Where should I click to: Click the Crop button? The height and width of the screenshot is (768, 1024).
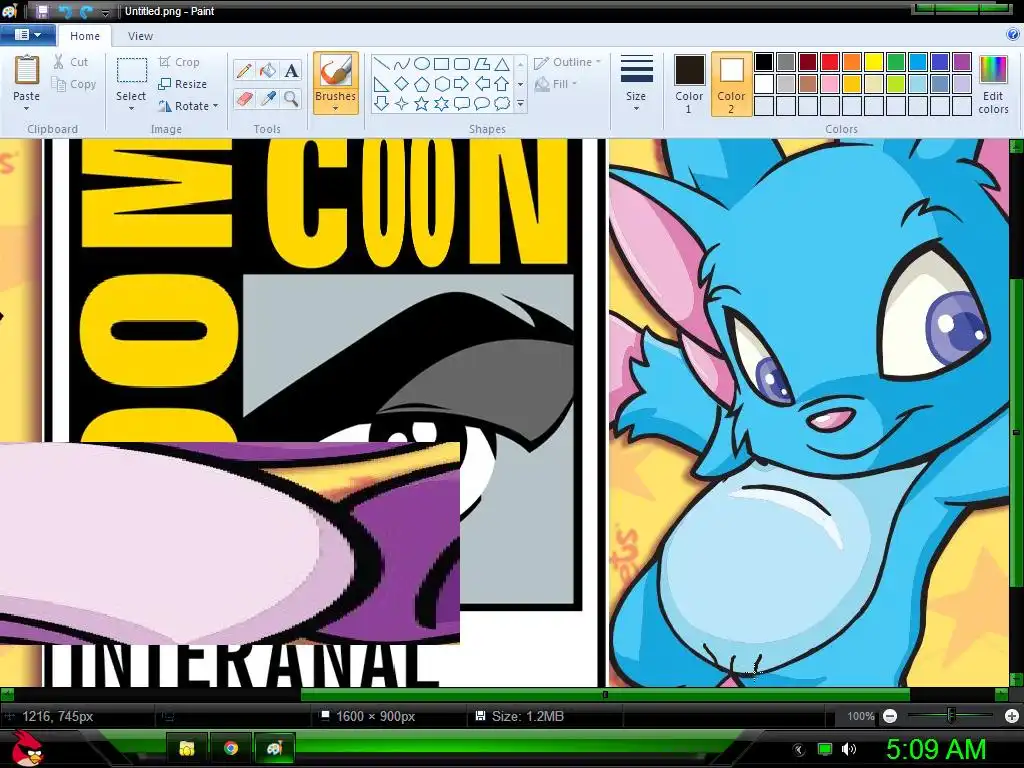179,62
